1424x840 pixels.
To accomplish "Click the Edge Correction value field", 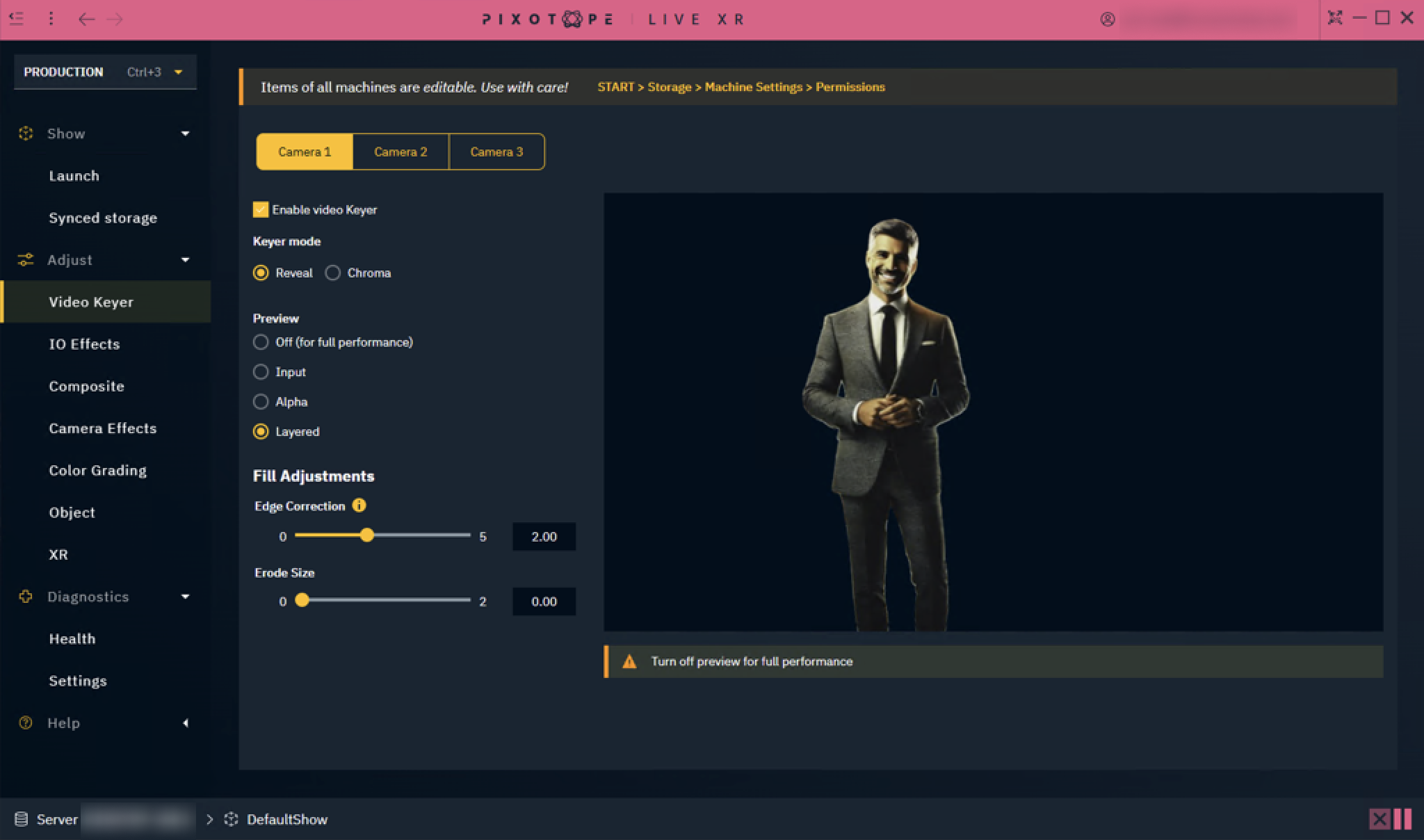I will (x=544, y=537).
